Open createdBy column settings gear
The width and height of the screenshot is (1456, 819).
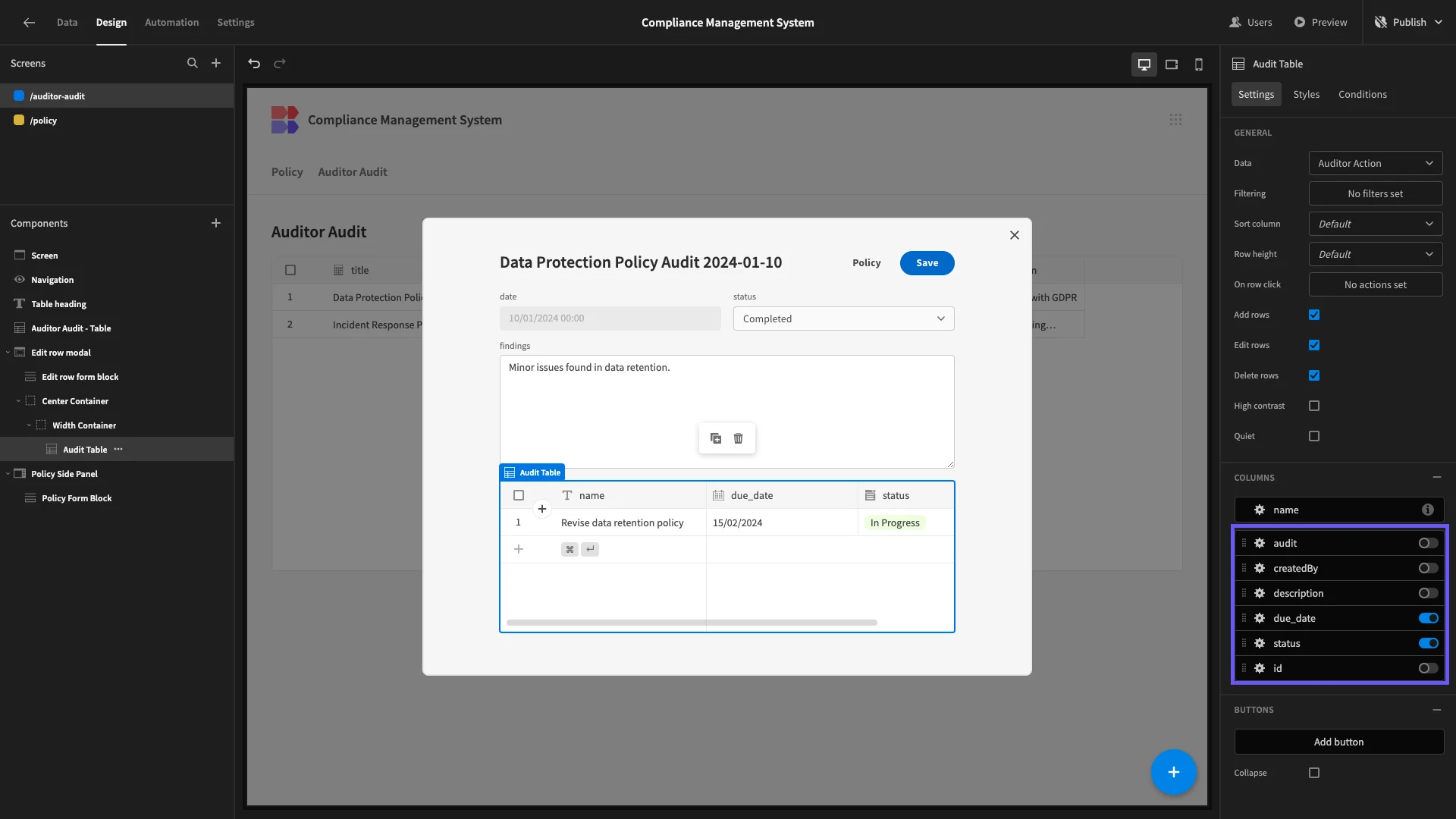[1260, 568]
